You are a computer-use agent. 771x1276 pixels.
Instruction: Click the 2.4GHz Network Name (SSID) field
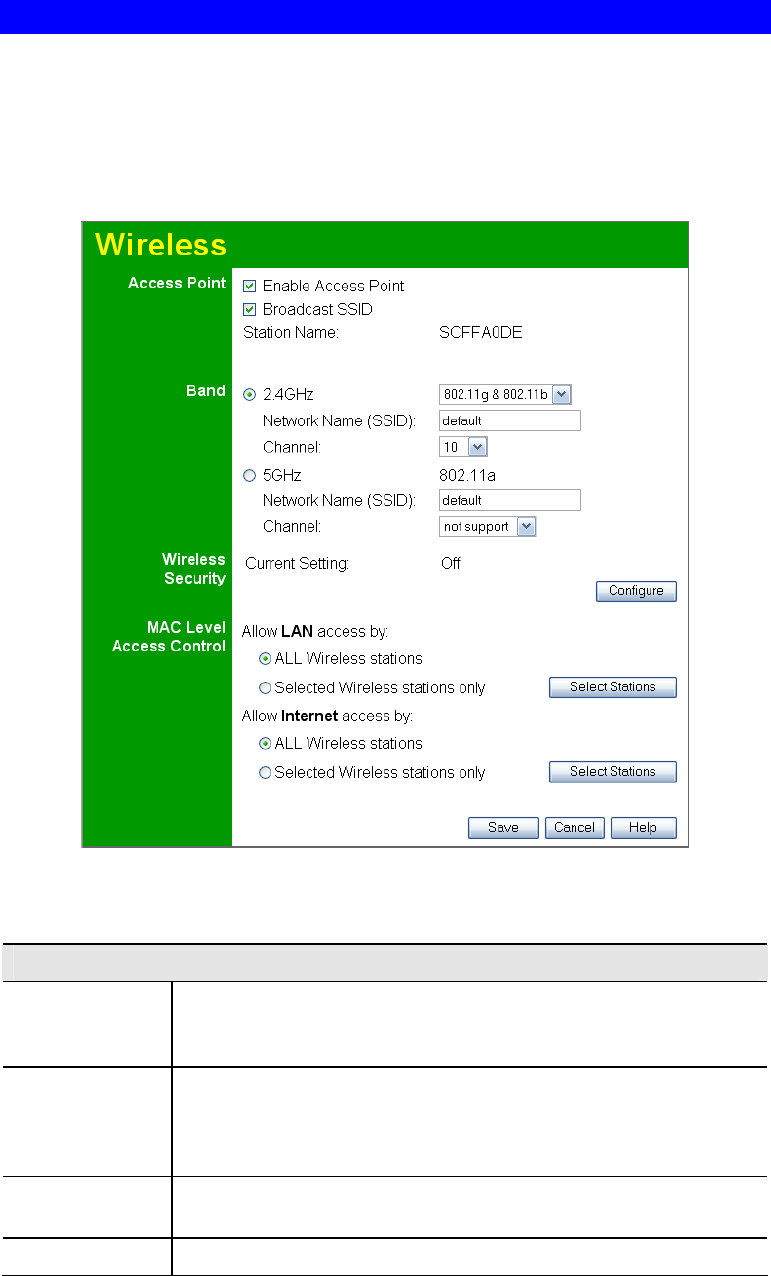(510, 421)
